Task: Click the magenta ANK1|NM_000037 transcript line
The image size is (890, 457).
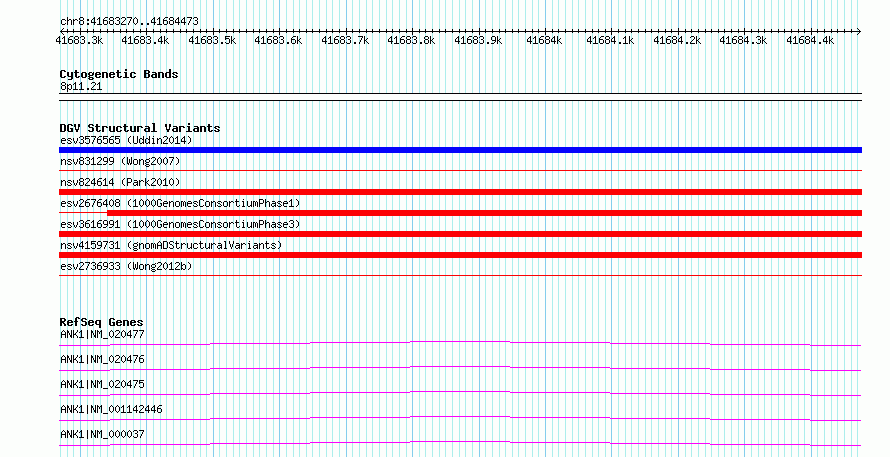Action: coord(460,443)
